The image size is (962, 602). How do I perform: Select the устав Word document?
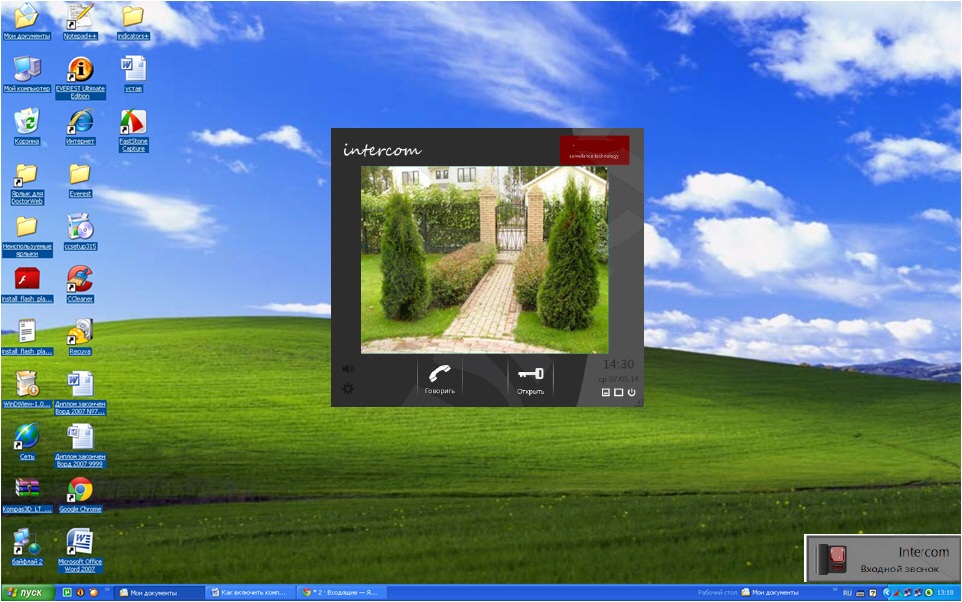pyautogui.click(x=133, y=74)
